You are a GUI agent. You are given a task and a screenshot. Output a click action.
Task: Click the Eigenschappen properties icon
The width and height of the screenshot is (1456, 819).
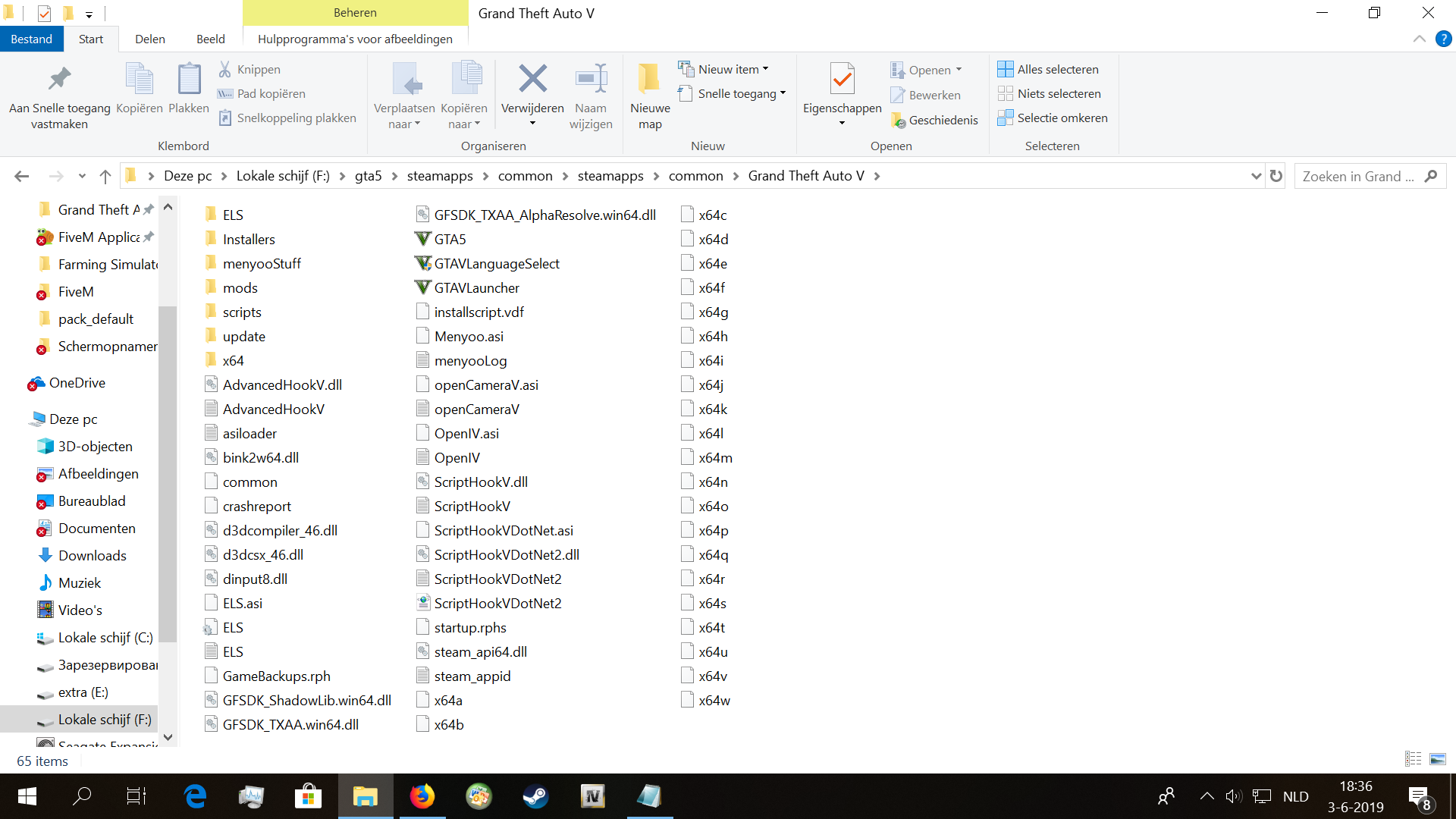click(842, 79)
